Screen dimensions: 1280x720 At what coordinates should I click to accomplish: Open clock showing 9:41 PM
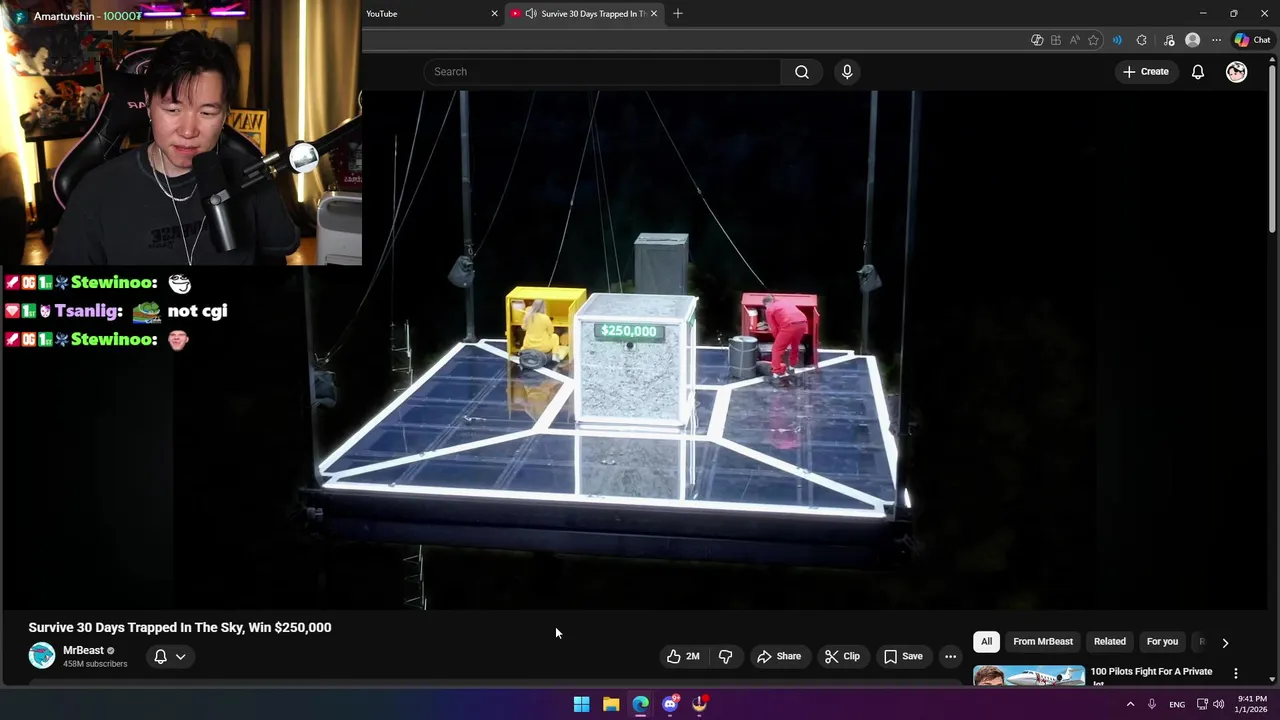(x=1251, y=704)
